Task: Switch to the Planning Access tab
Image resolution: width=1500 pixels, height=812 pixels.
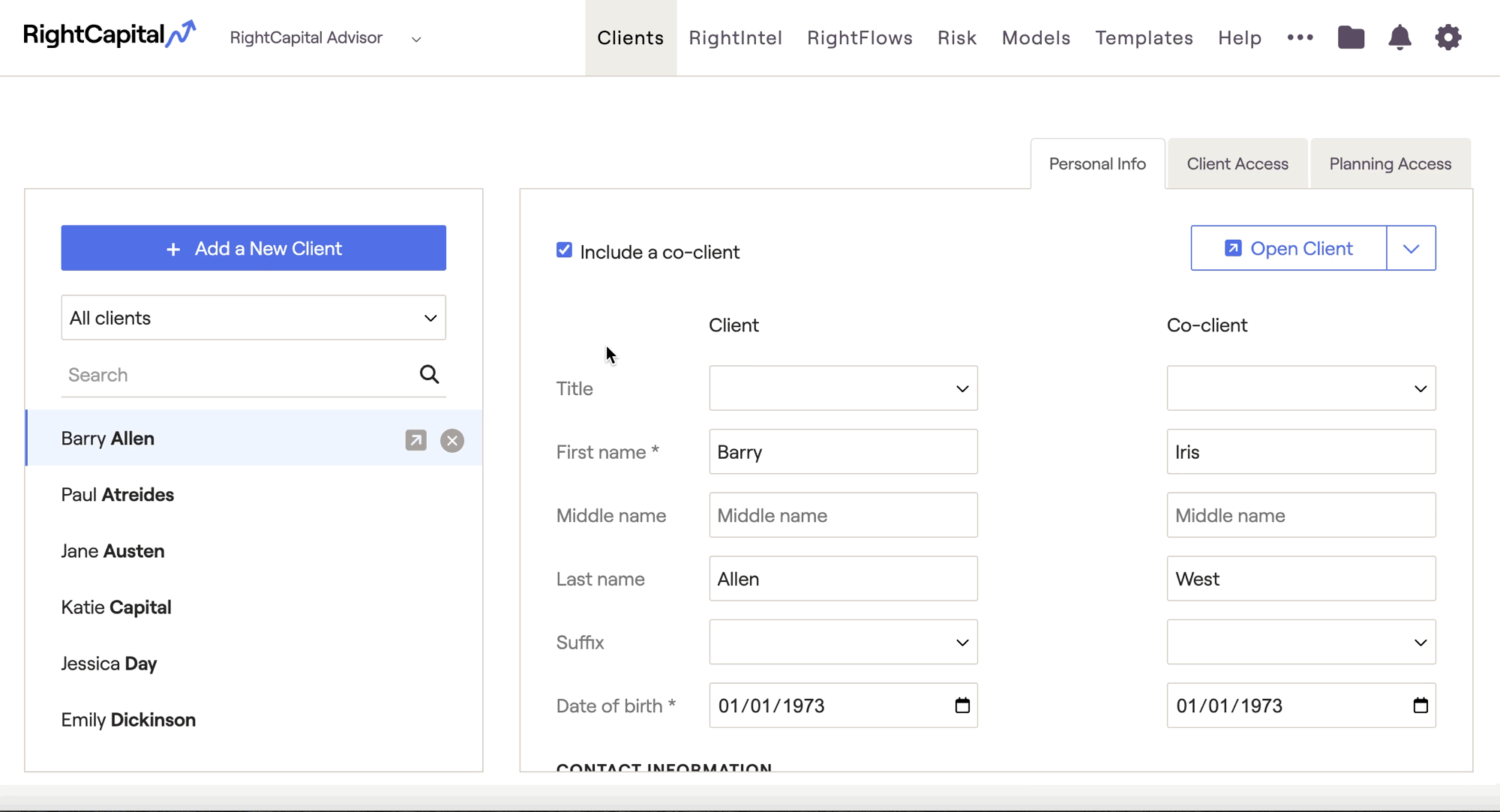Action: [x=1390, y=163]
